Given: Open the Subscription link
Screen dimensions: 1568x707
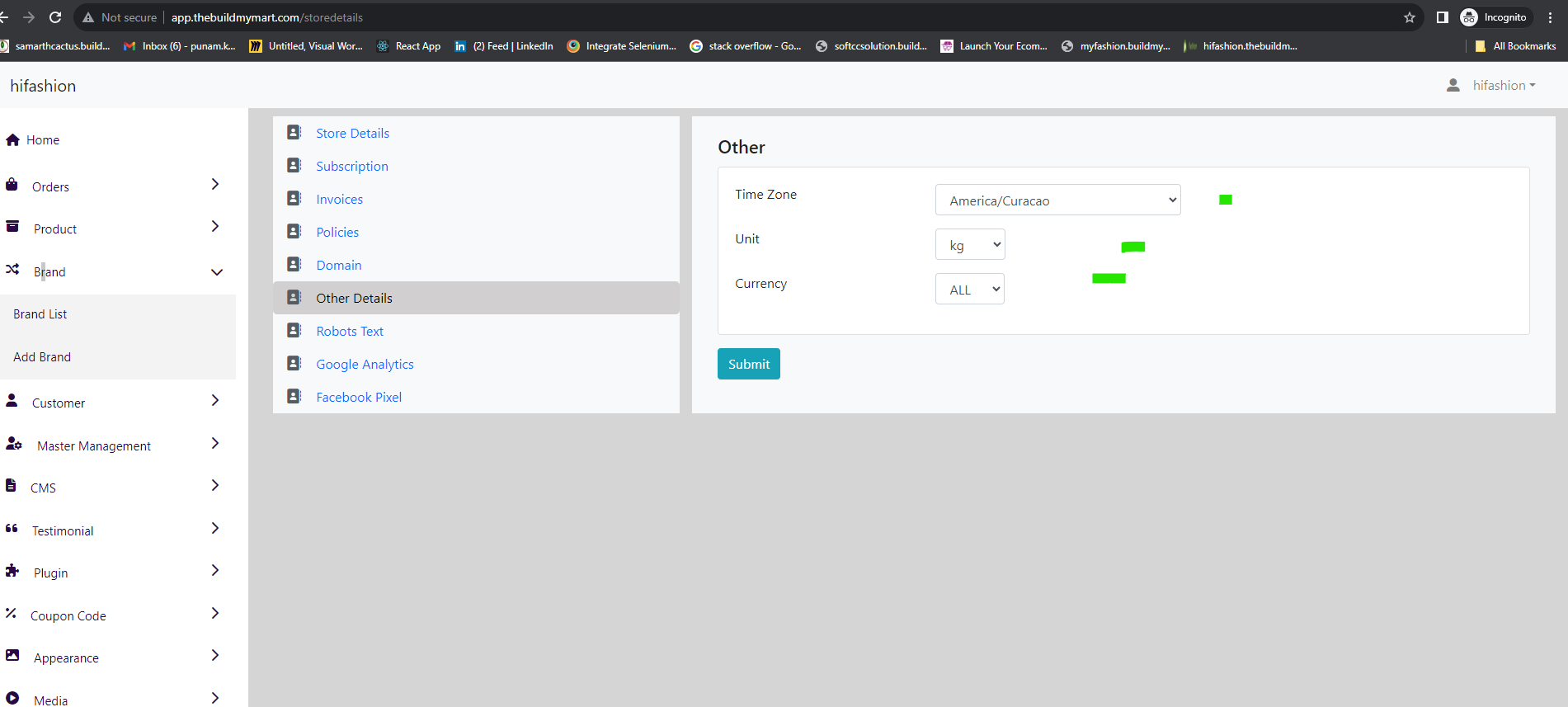Looking at the screenshot, I should tap(352, 166).
